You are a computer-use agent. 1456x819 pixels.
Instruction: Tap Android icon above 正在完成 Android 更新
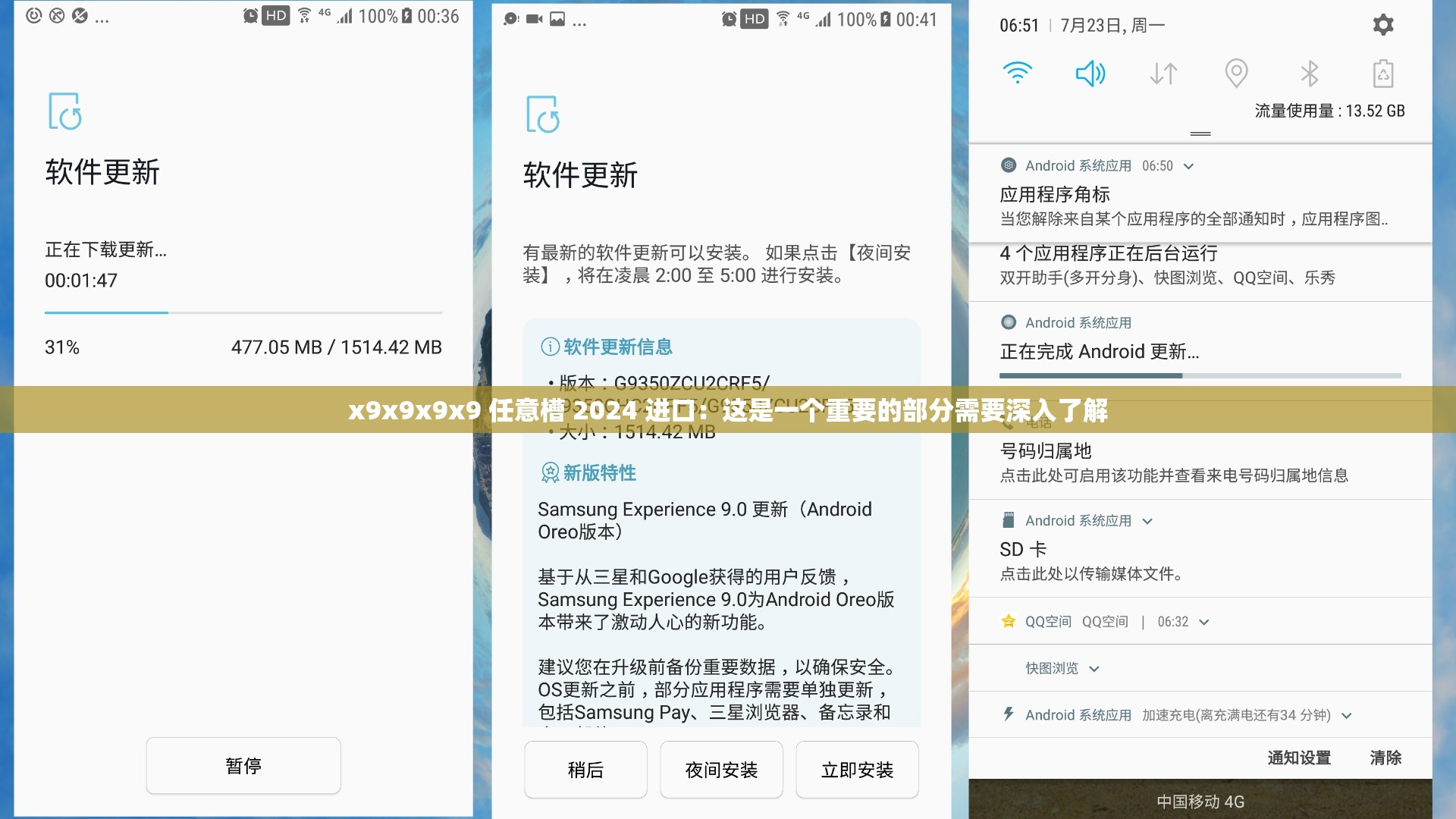pos(1009,322)
